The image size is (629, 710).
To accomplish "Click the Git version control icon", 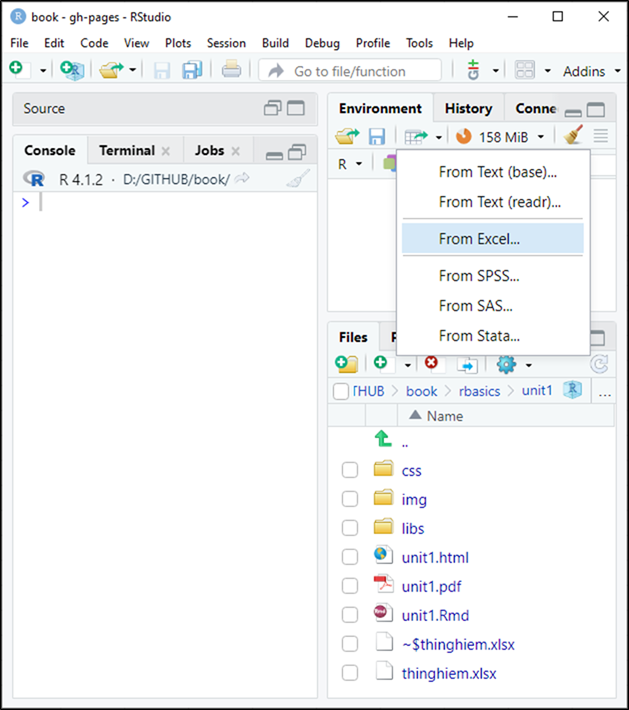I will pyautogui.click(x=473, y=70).
